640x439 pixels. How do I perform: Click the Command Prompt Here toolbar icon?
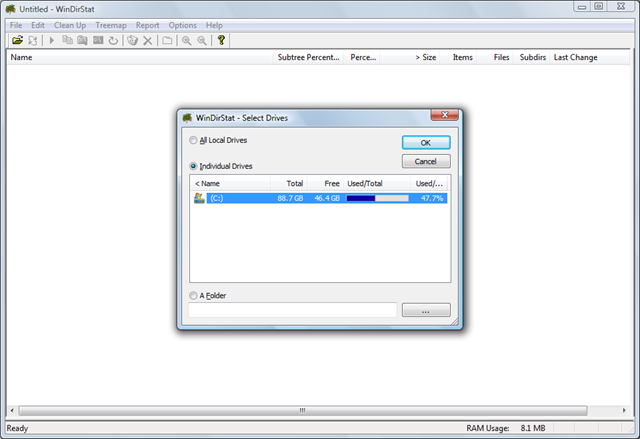[x=98, y=40]
